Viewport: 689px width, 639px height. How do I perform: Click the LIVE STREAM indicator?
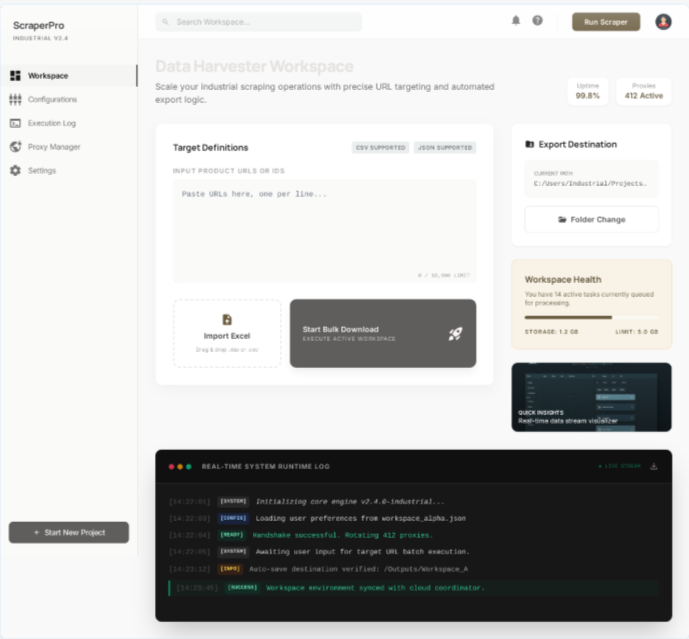pos(620,466)
